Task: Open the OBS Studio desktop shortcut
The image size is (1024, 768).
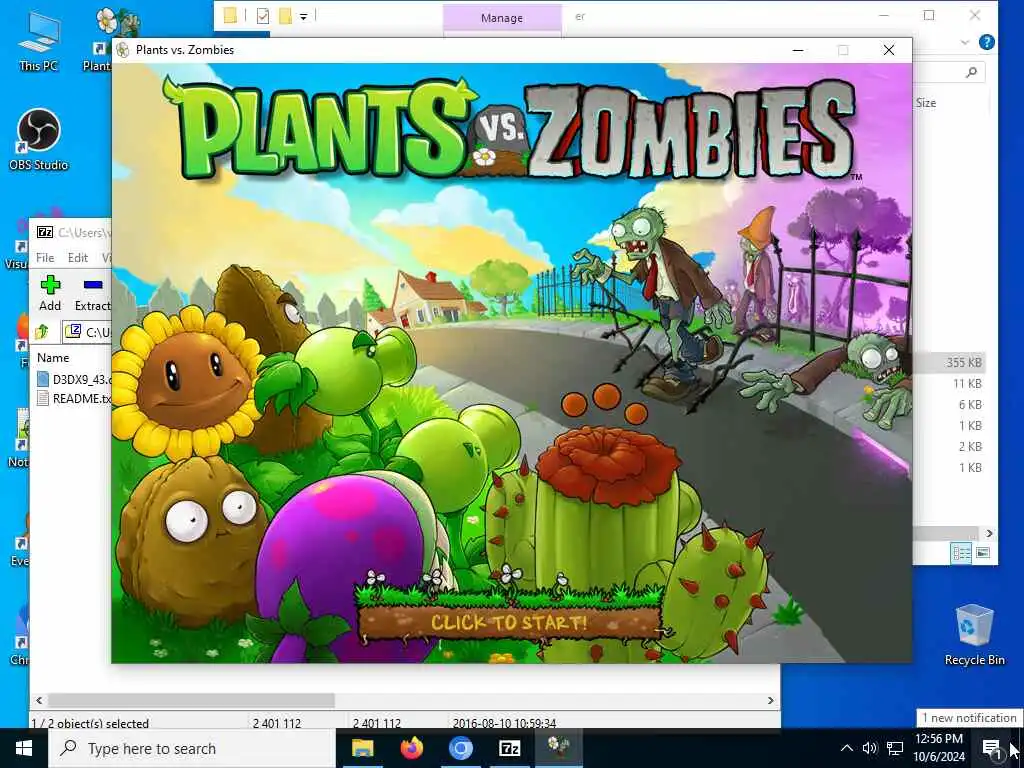Action: pos(39,140)
